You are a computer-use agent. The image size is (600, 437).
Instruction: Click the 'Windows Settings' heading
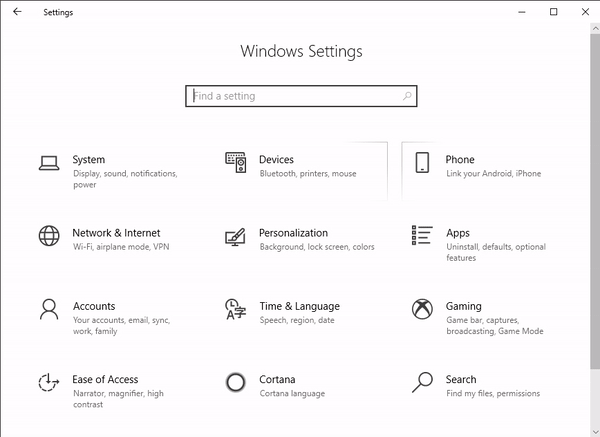click(301, 51)
